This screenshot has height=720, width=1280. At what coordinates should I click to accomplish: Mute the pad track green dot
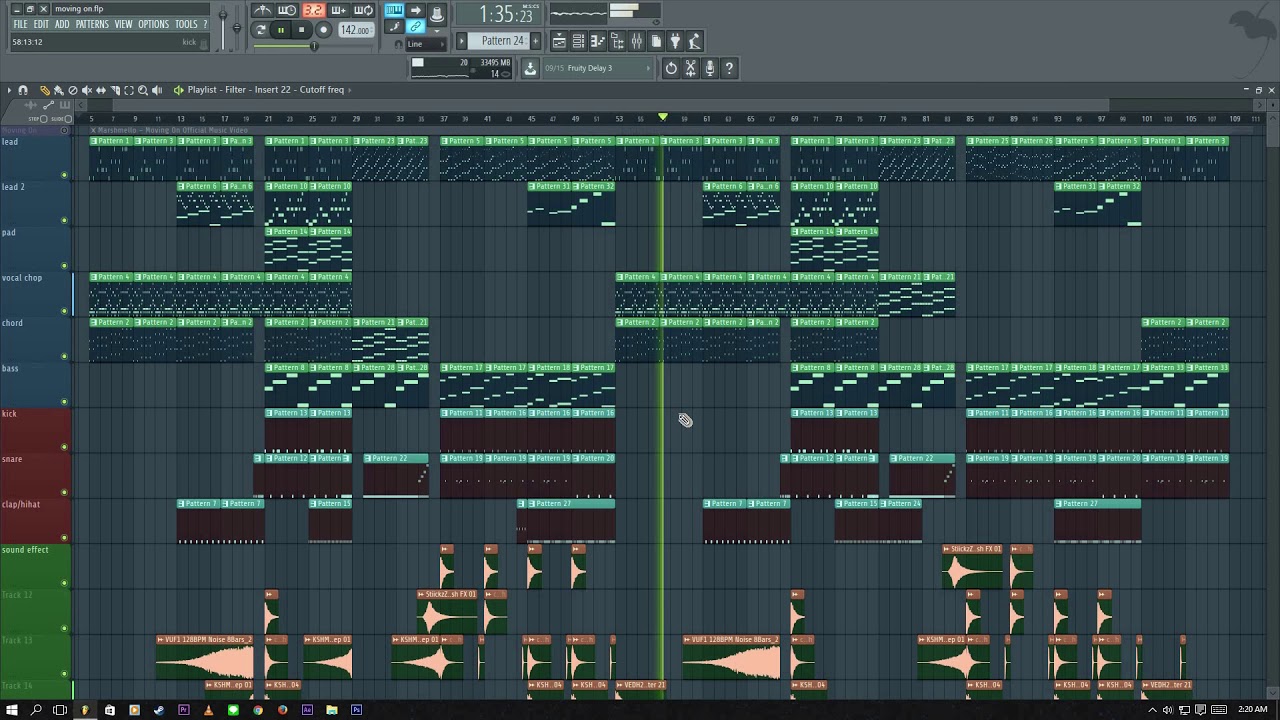[64, 266]
